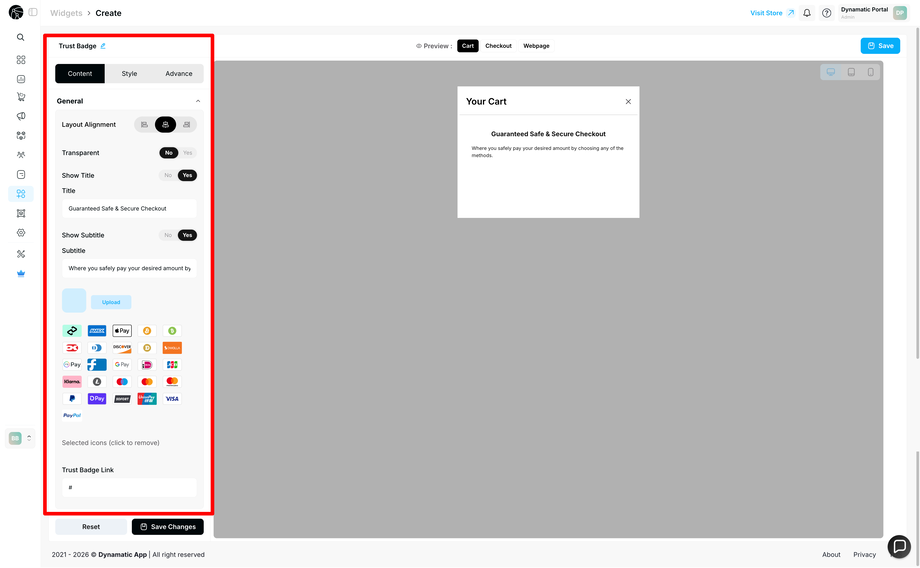This screenshot has height=568, width=920.
Task: Select the iDEAL payment icon
Action: coord(147,365)
